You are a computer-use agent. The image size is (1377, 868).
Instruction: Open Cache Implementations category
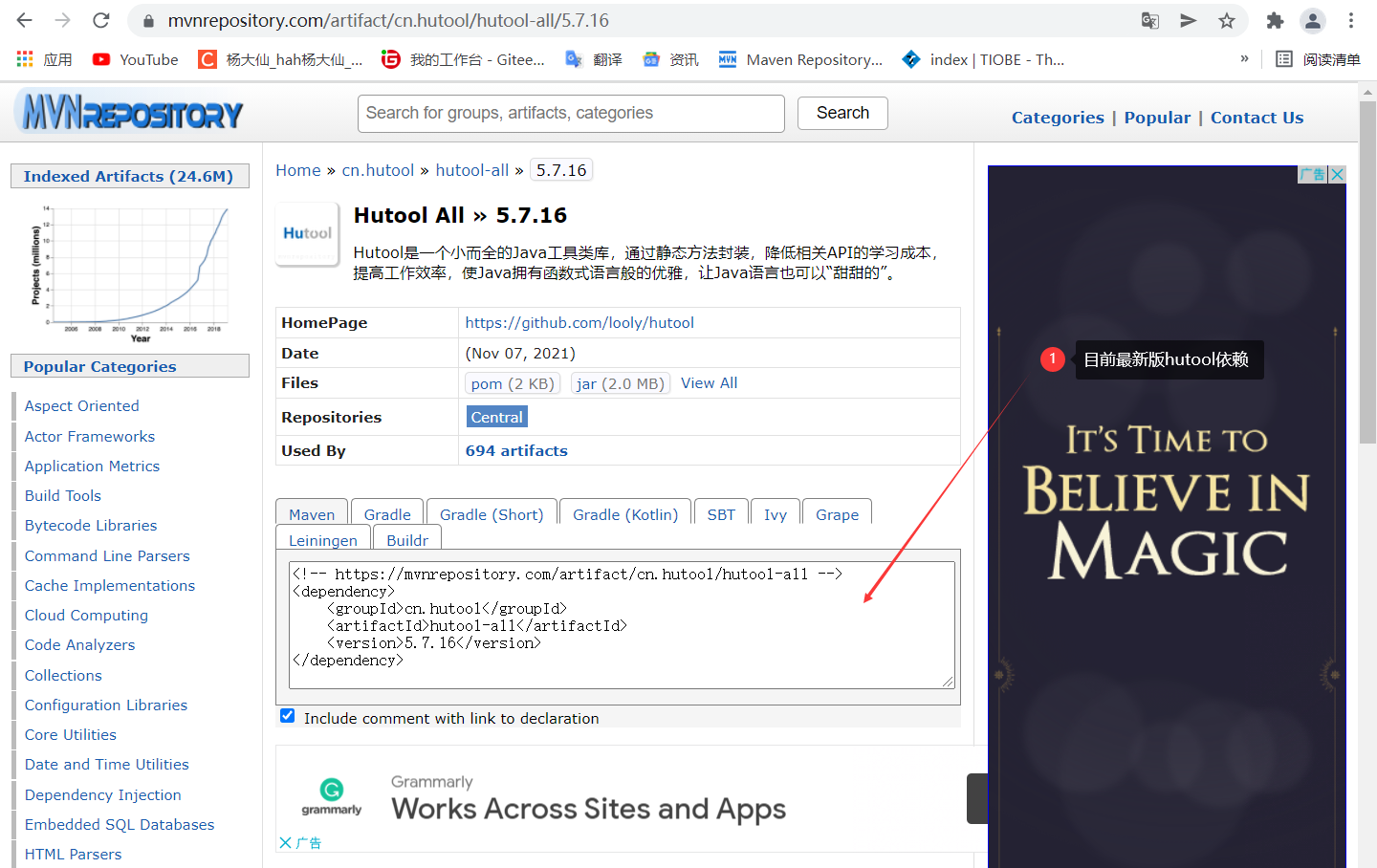[x=109, y=585]
